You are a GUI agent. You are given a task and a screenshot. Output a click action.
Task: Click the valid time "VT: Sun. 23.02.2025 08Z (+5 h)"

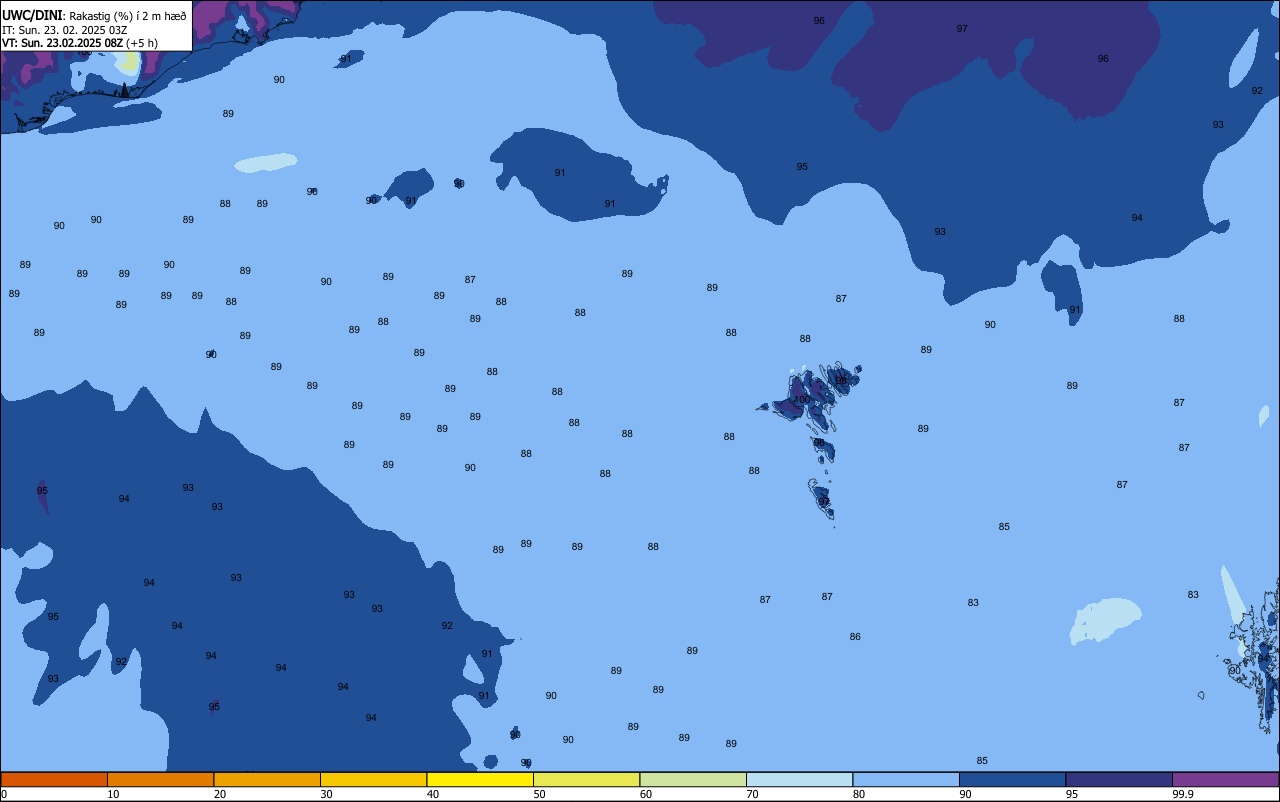pyautogui.click(x=80, y=43)
